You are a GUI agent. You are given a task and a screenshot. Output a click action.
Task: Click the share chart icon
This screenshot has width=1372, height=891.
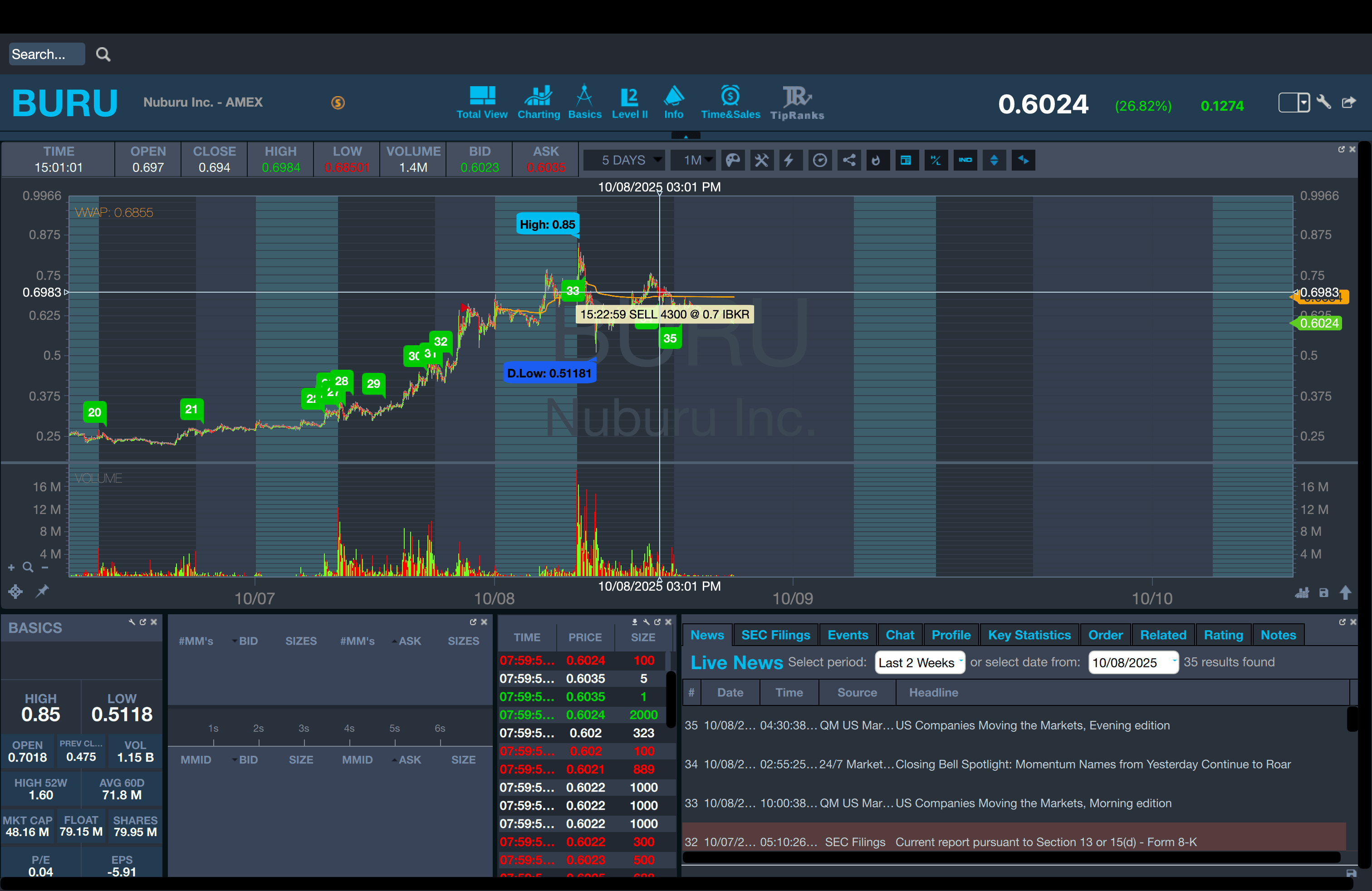point(849,160)
